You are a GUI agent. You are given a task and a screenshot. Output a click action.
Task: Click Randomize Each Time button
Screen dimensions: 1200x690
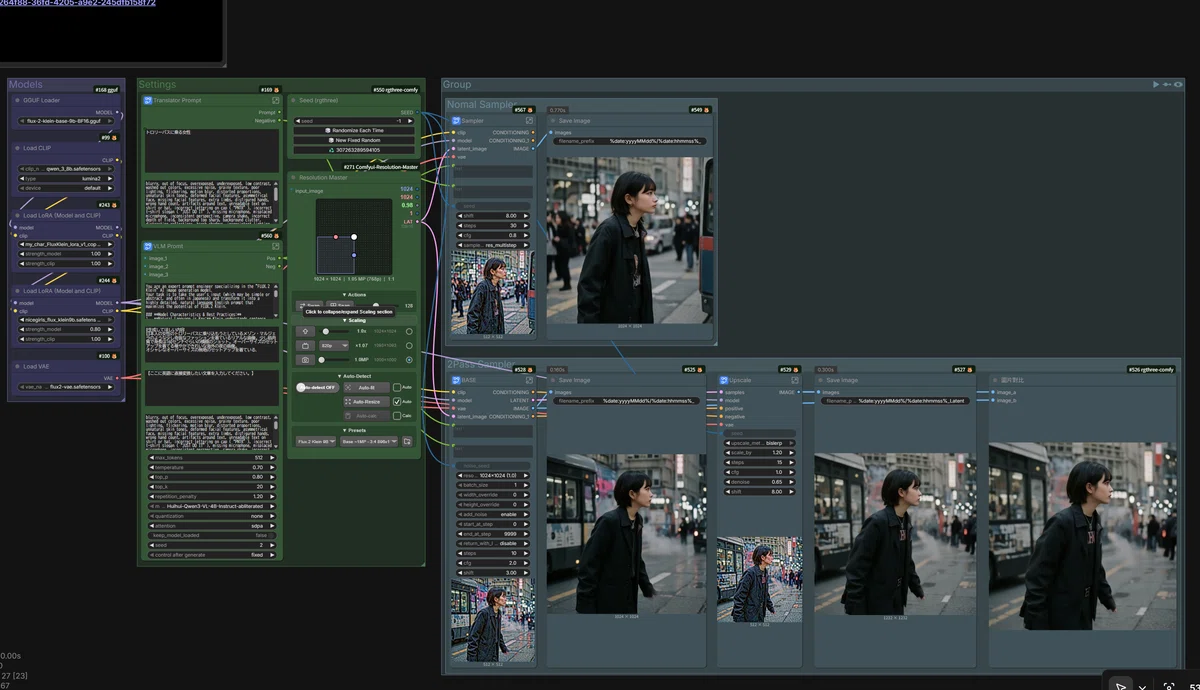354,131
